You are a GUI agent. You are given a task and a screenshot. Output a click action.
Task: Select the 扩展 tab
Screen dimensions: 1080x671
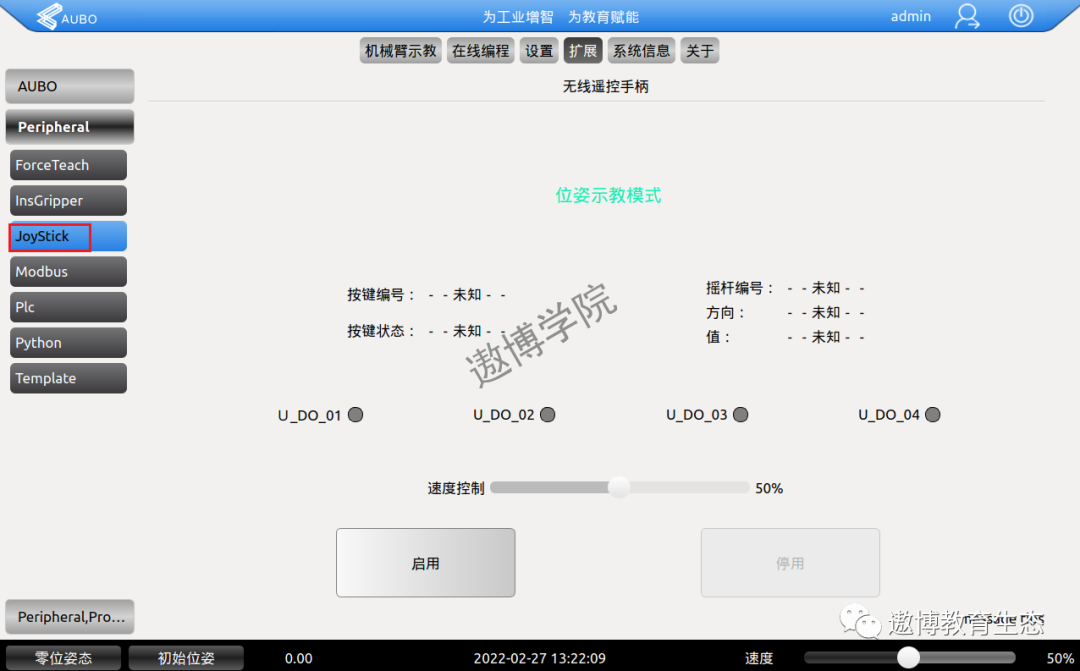583,50
